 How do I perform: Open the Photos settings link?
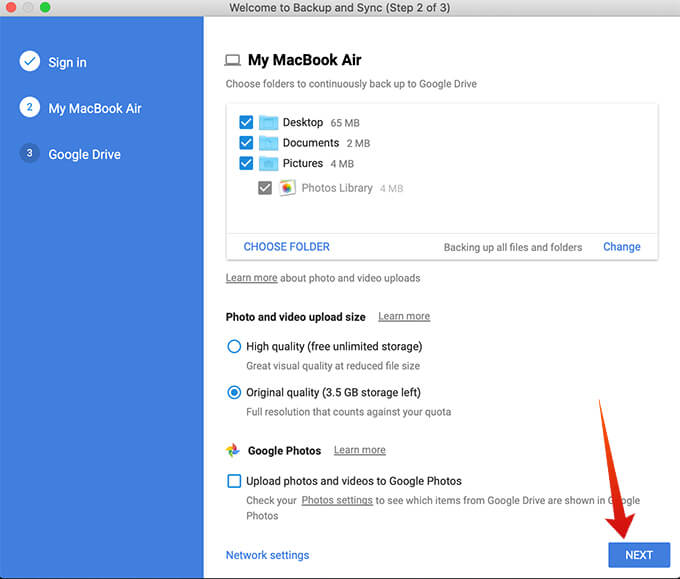pos(337,500)
